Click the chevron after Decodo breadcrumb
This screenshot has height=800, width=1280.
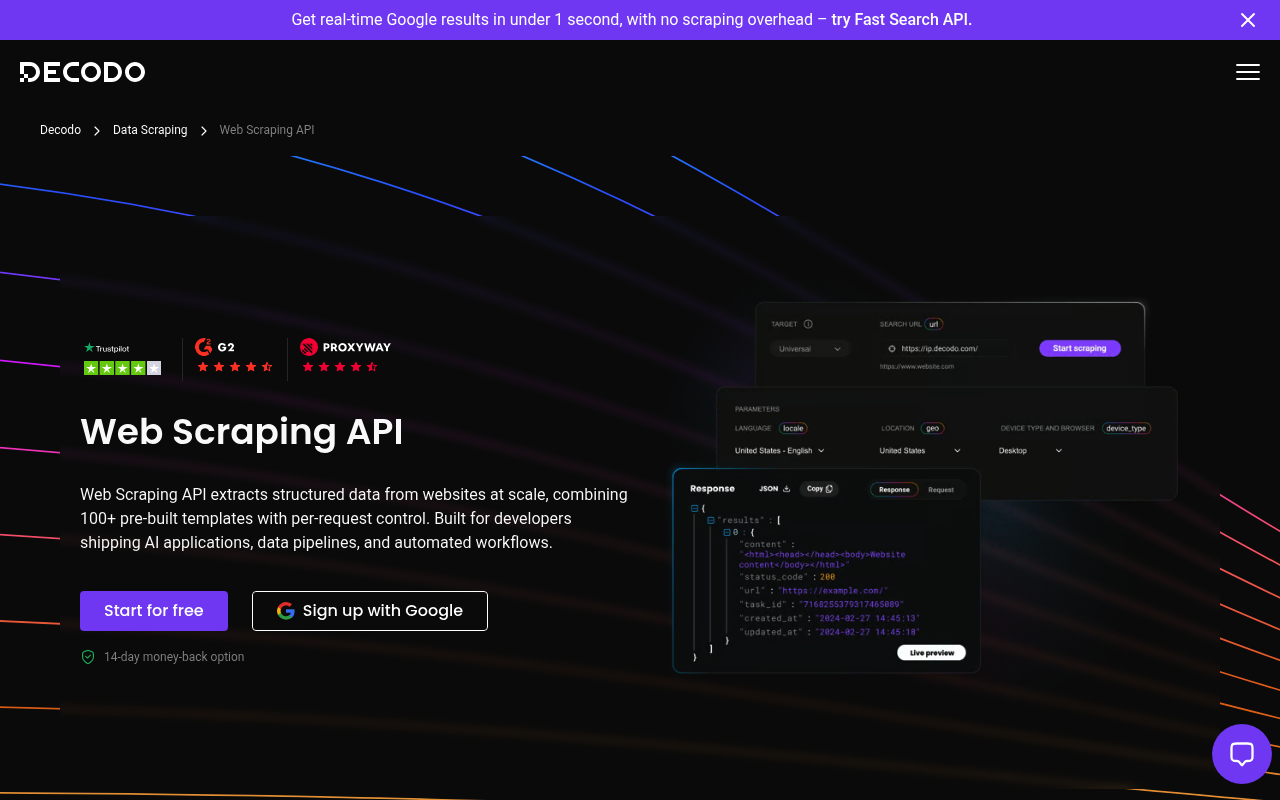pyautogui.click(x=97, y=131)
